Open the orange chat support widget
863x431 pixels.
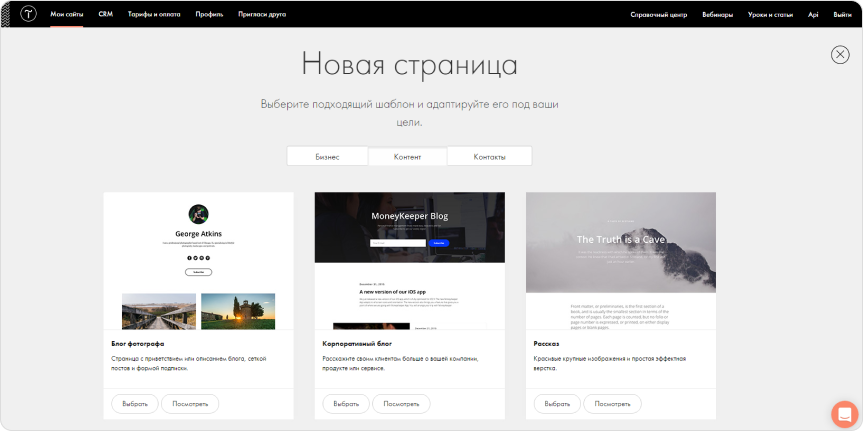click(x=844, y=413)
